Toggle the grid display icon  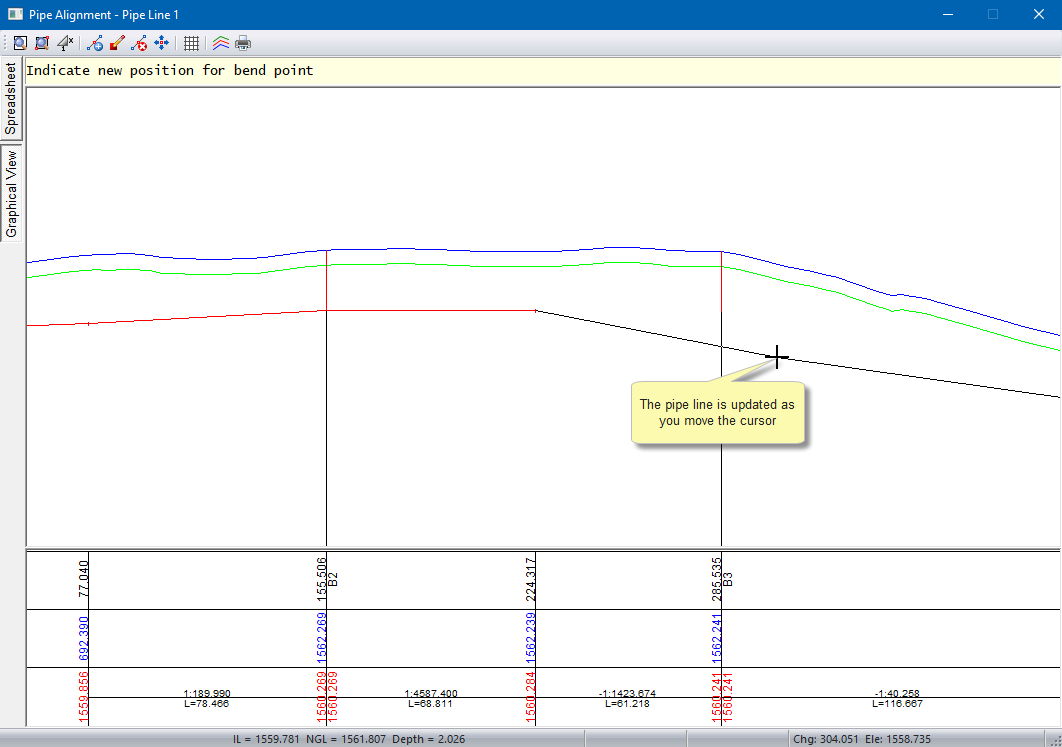pos(191,43)
